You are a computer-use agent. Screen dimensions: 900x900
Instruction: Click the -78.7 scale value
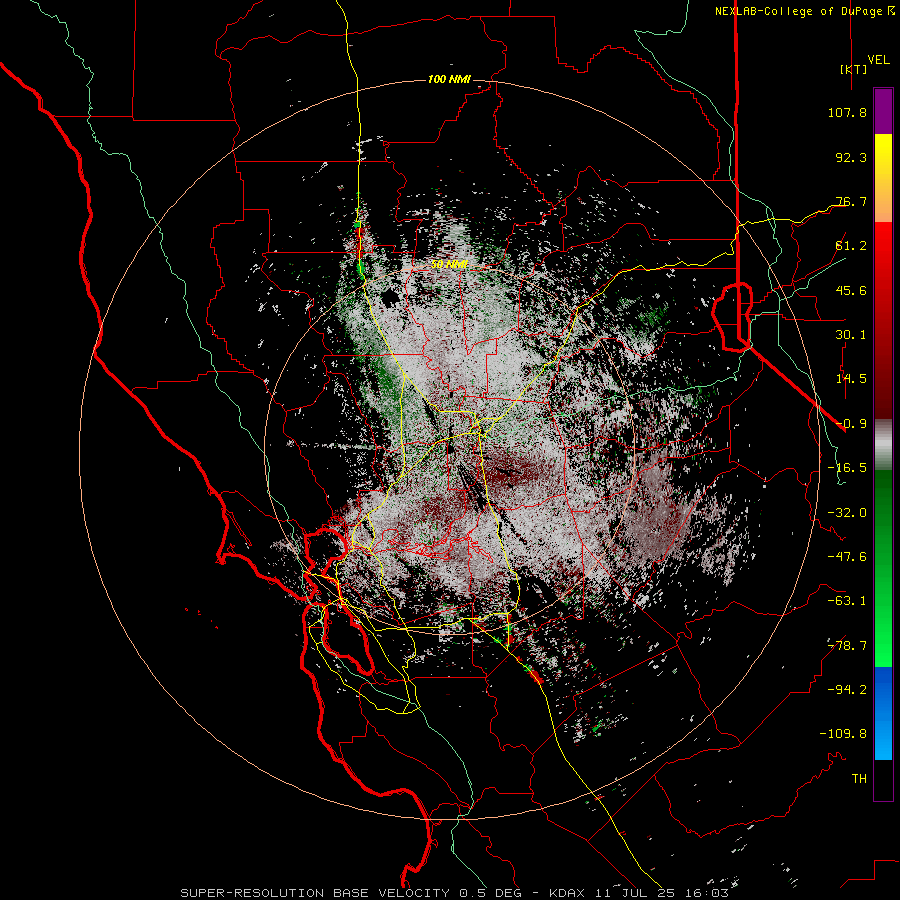tap(847, 646)
